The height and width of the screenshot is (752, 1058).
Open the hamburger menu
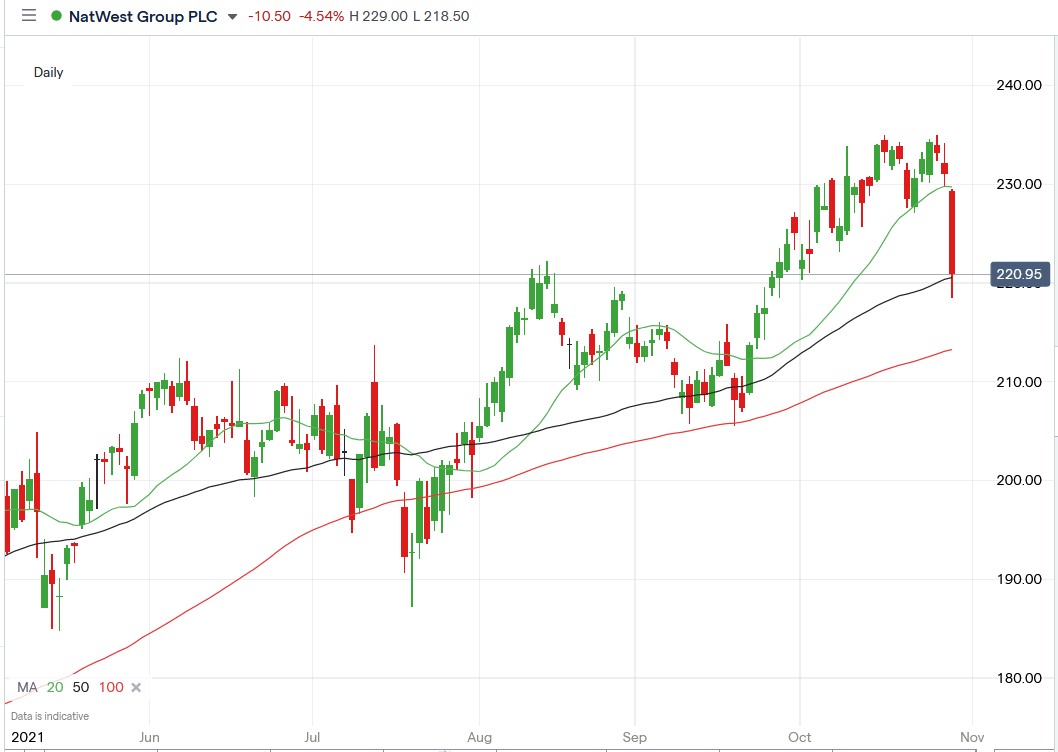click(28, 16)
